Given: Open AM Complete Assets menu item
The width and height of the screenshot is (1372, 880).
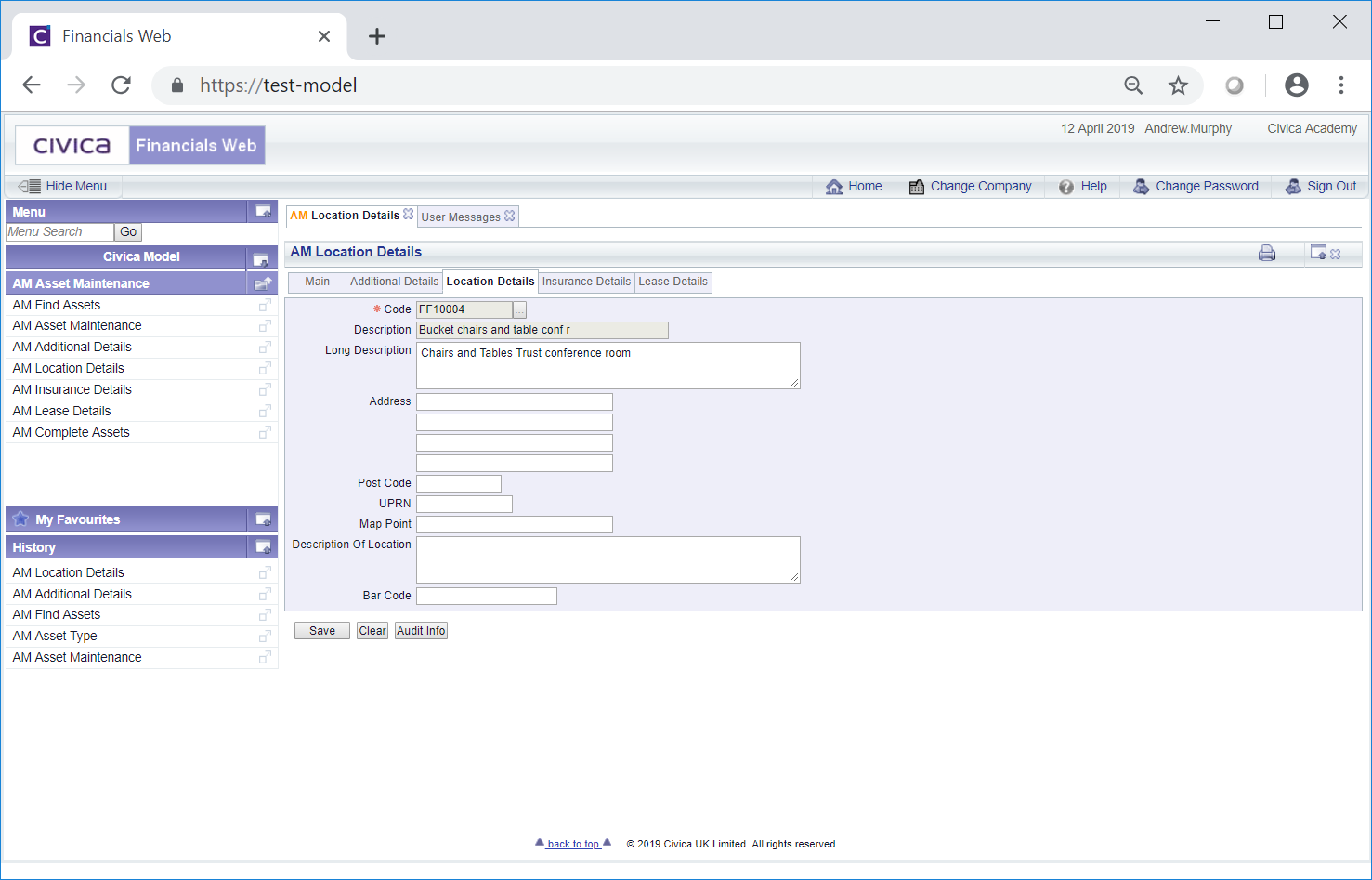Looking at the screenshot, I should [72, 432].
